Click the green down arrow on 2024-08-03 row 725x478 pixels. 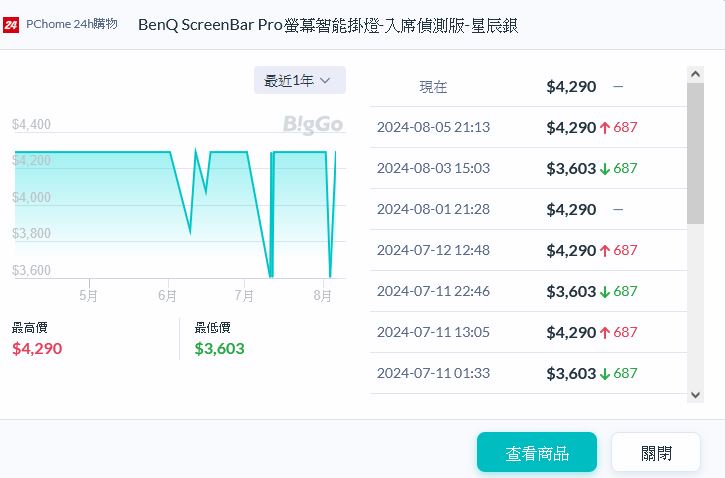605,168
